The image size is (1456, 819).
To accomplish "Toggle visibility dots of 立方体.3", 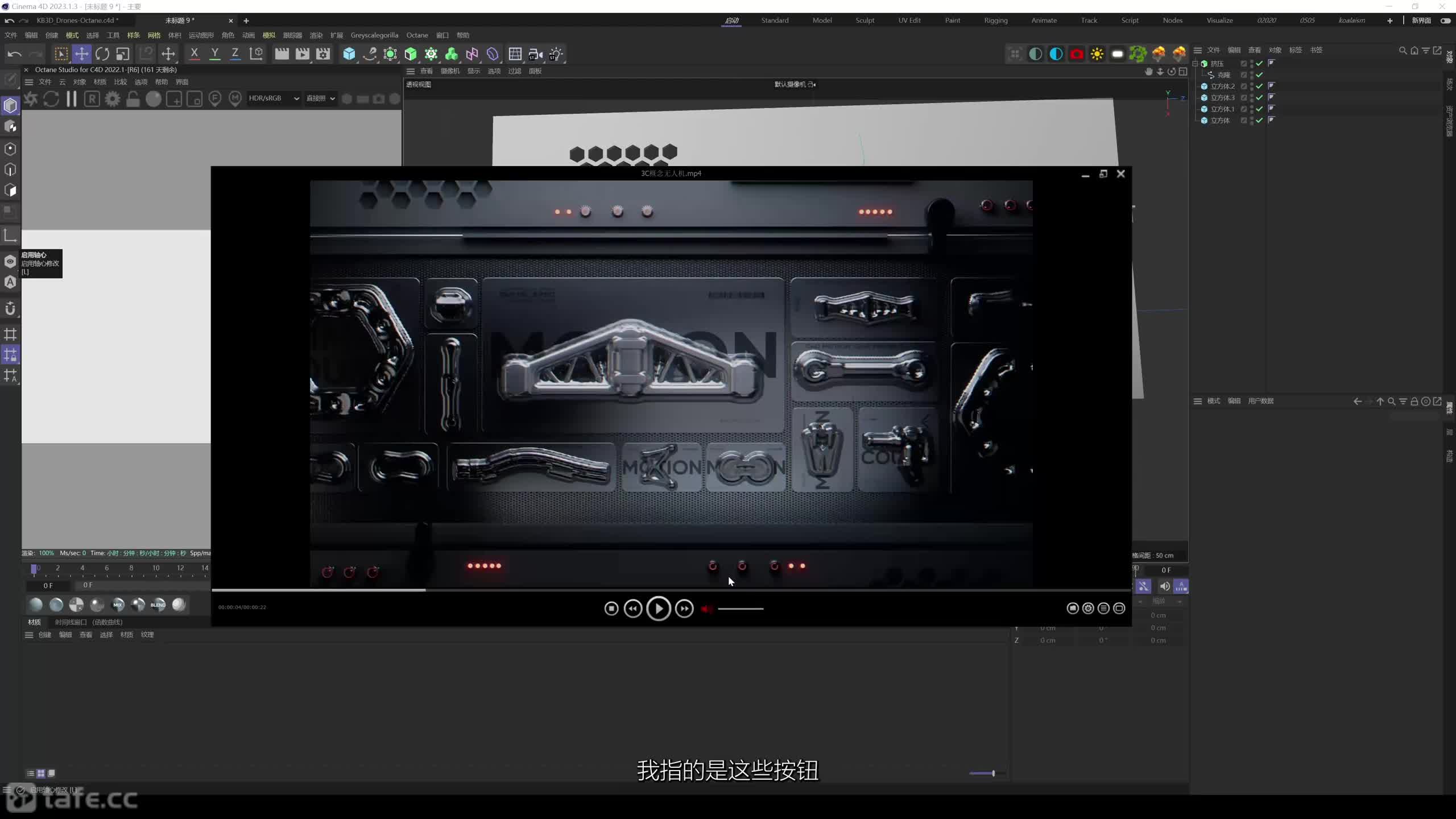I will [x=1251, y=98].
